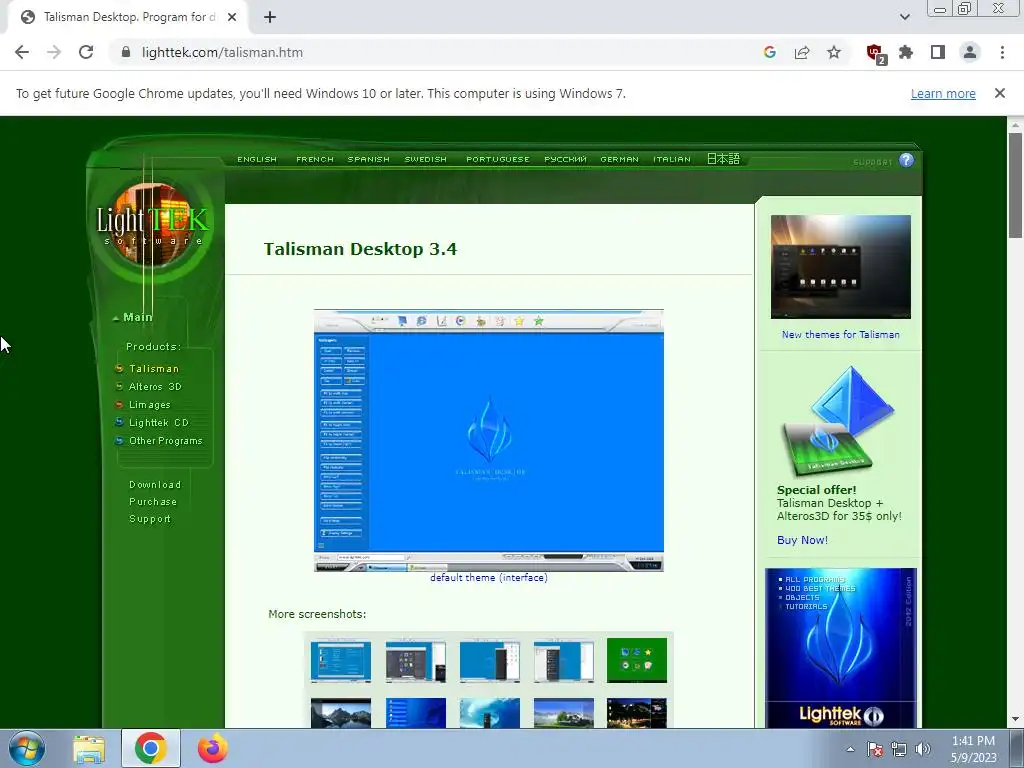Open the night city thumbnail in second row
The height and width of the screenshot is (768, 1024).
pos(637,713)
